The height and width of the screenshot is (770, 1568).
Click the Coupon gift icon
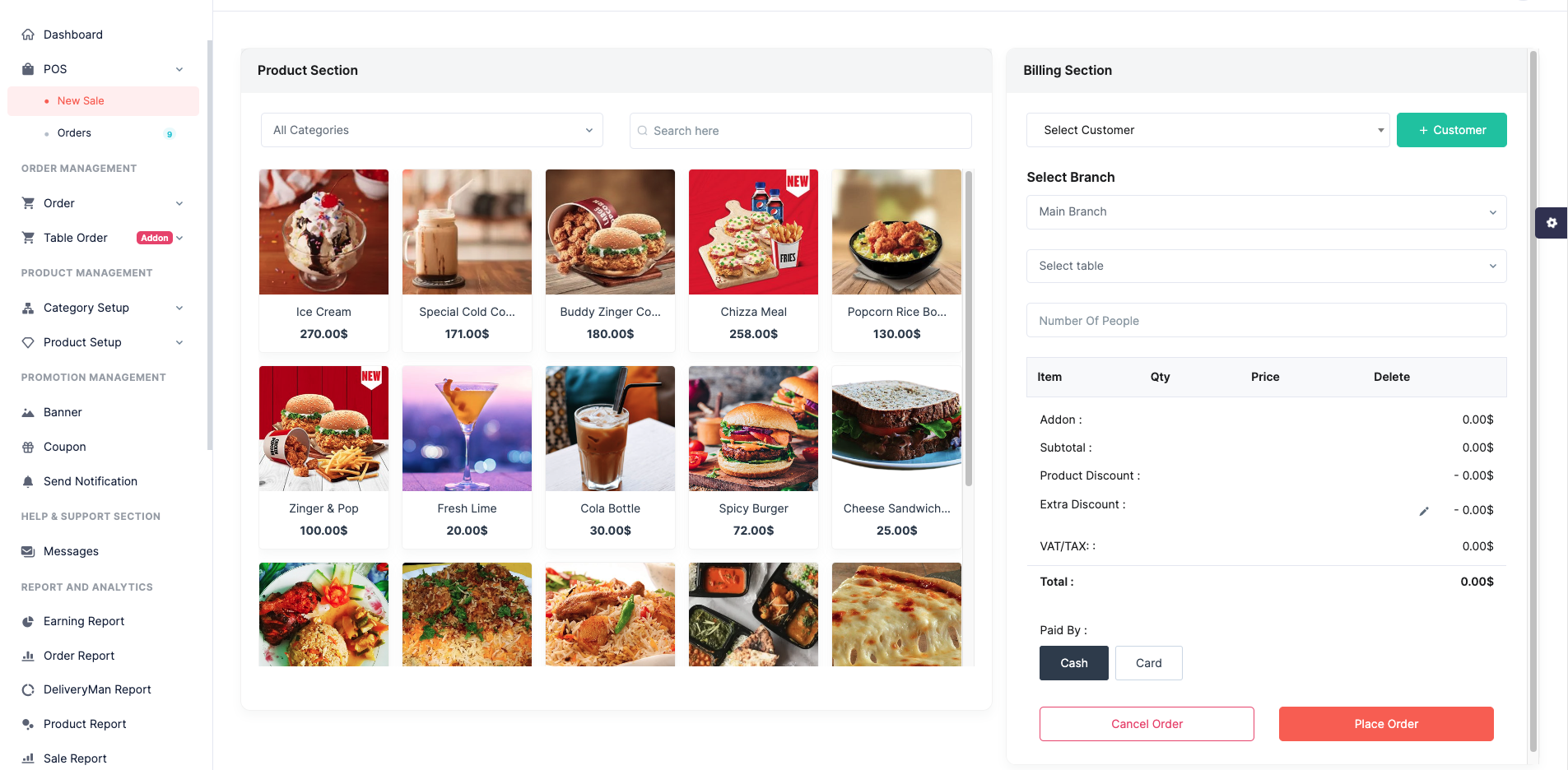pyautogui.click(x=28, y=447)
